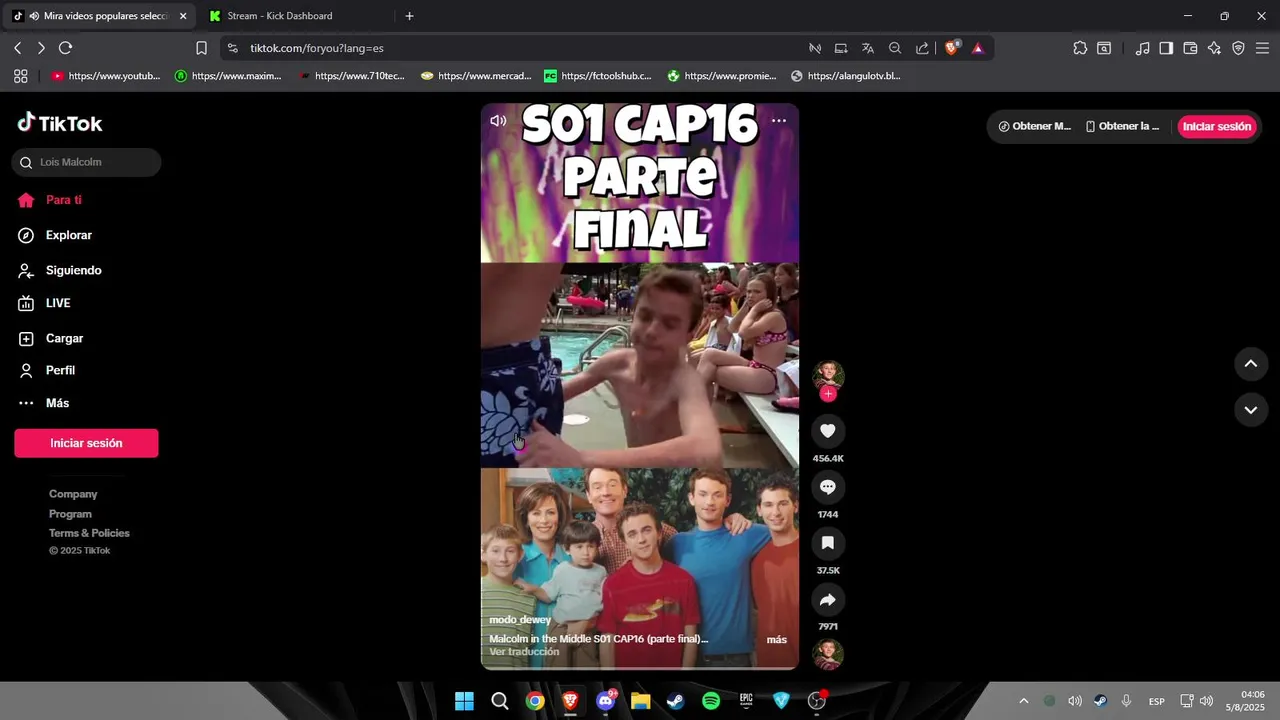Open Spotify from the taskbar
The width and height of the screenshot is (1280, 720).
point(711,701)
